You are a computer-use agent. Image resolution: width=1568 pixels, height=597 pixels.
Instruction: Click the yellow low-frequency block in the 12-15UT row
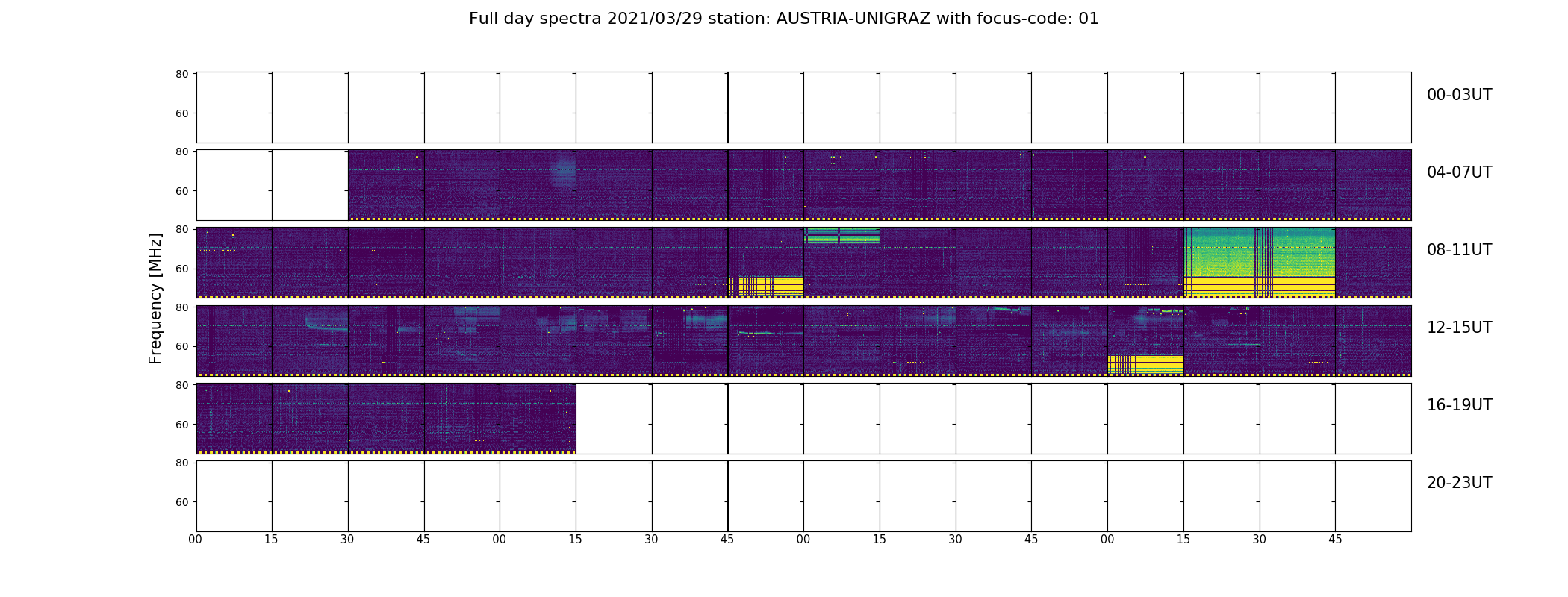tap(1145, 364)
